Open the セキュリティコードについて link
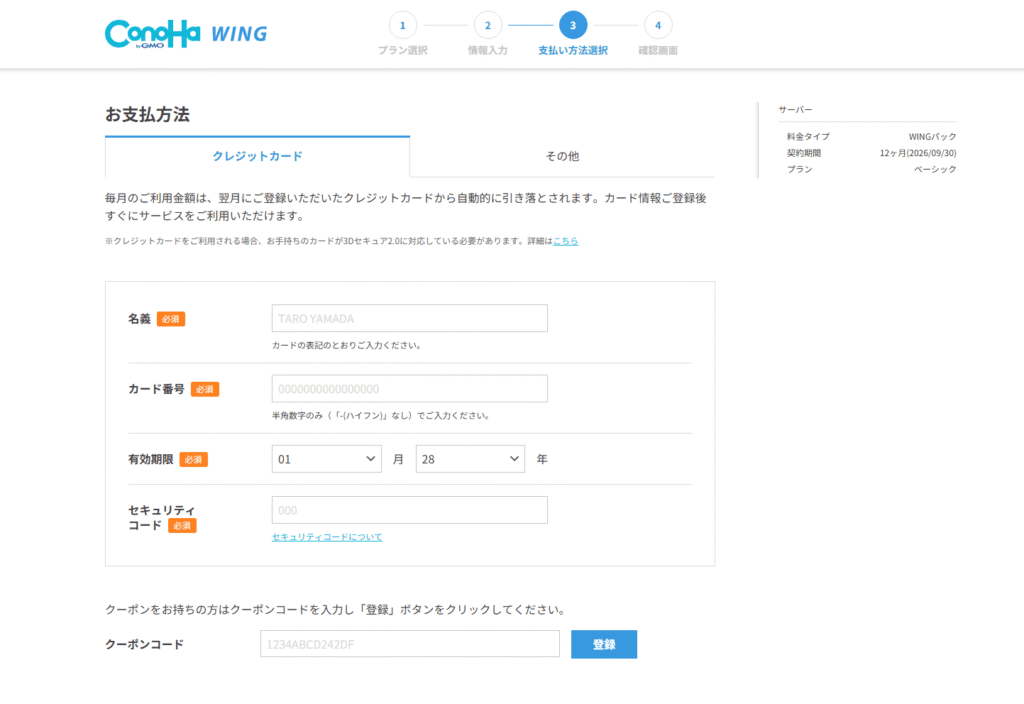 (327, 537)
